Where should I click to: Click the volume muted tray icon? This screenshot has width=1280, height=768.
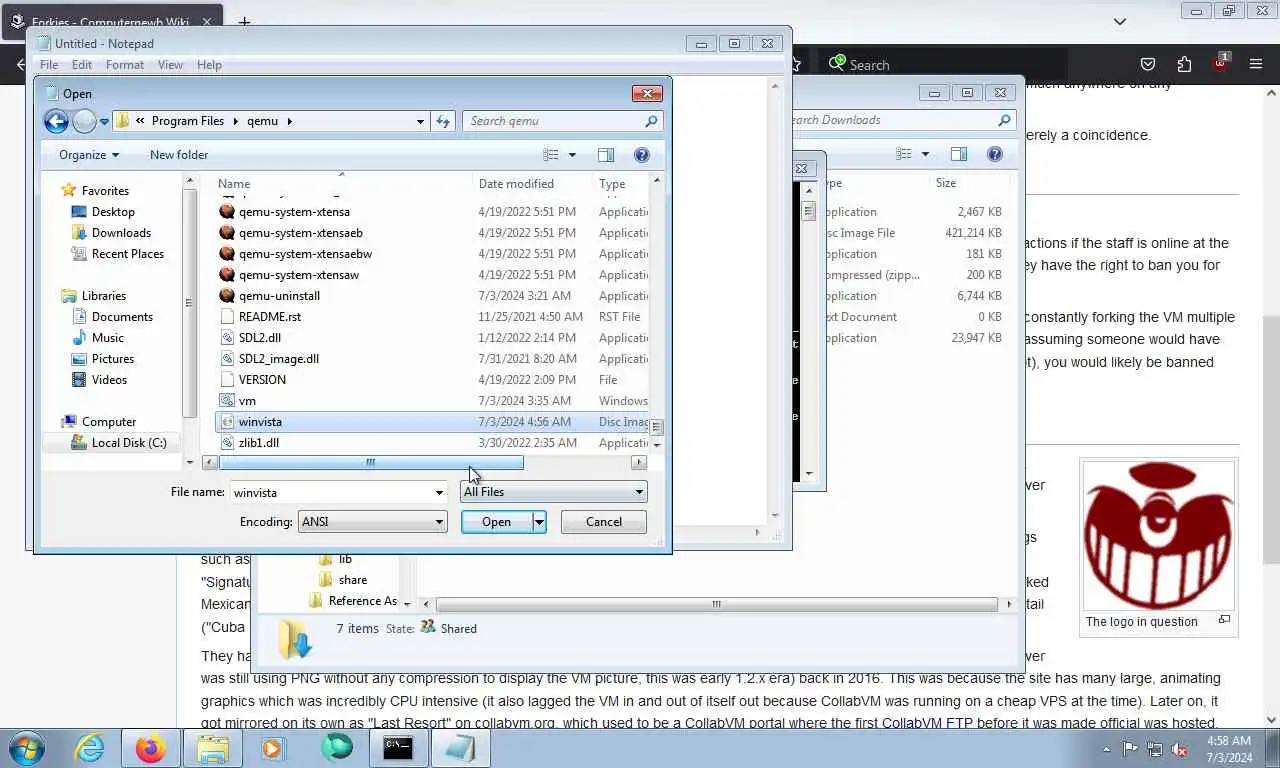point(1179,749)
